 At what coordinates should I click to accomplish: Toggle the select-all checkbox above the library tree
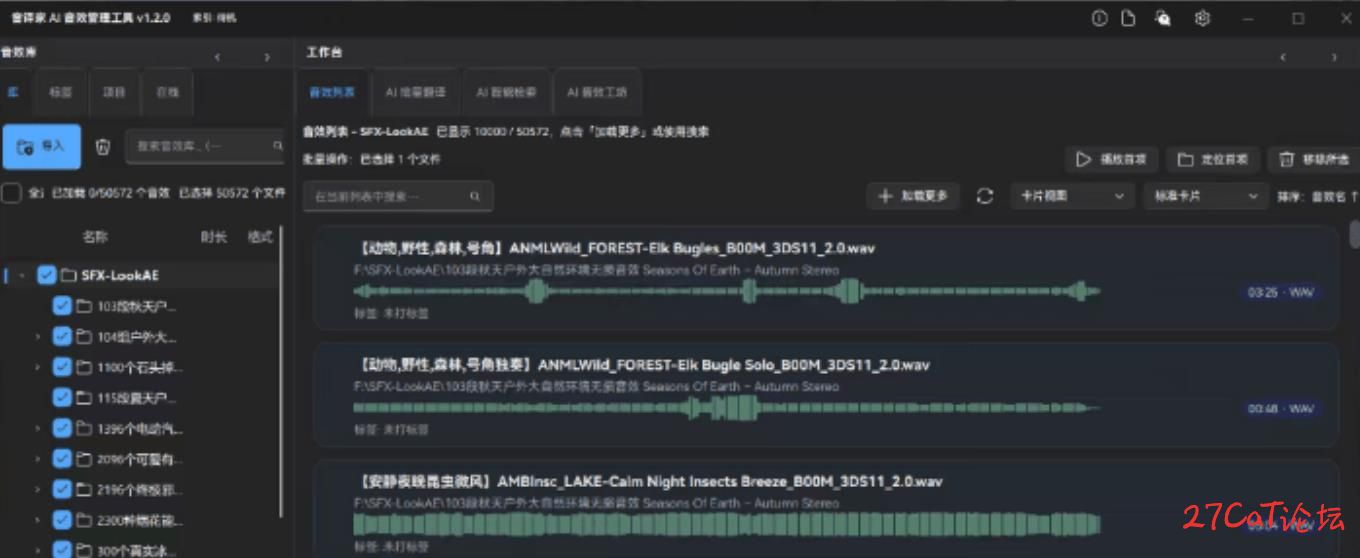tap(12, 193)
